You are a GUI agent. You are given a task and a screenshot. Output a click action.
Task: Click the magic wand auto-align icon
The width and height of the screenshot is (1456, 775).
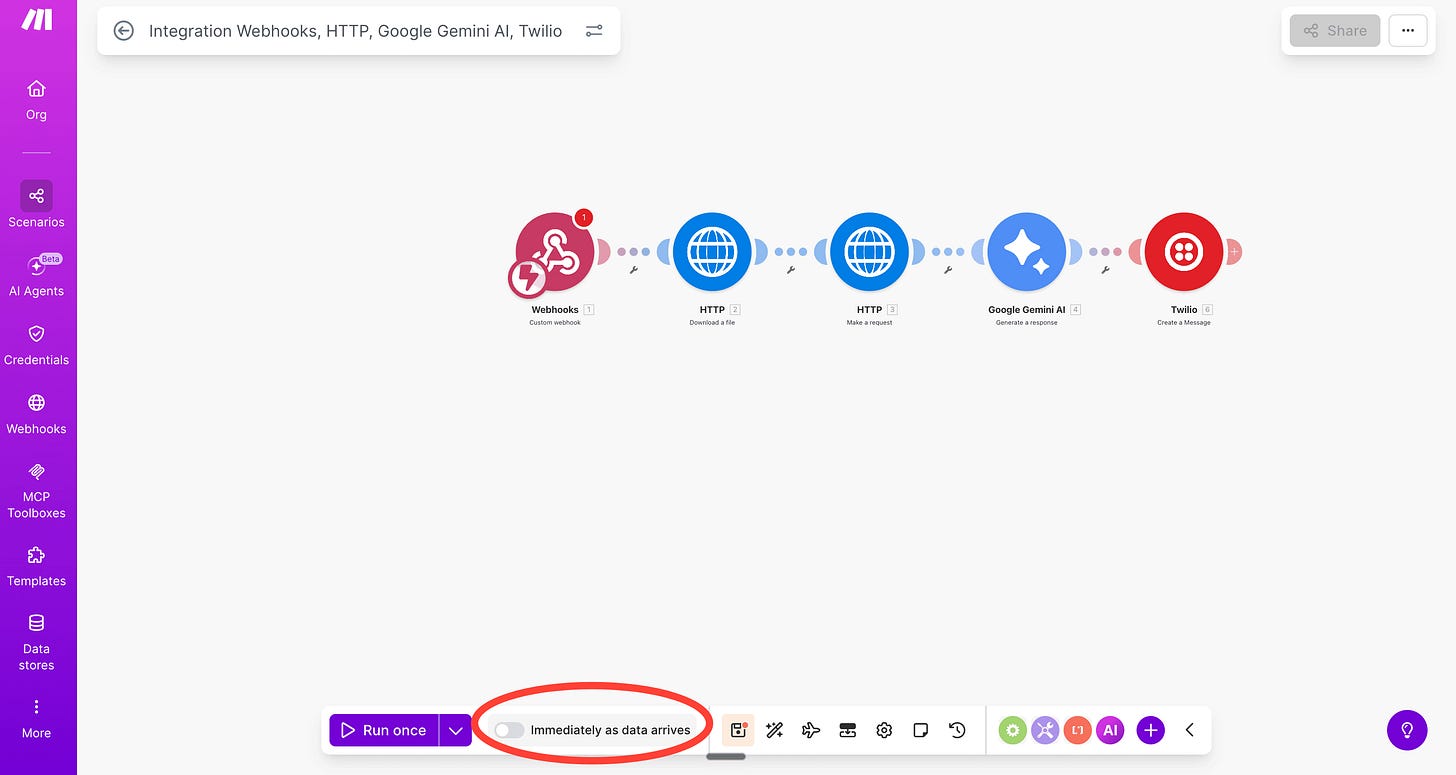click(774, 730)
